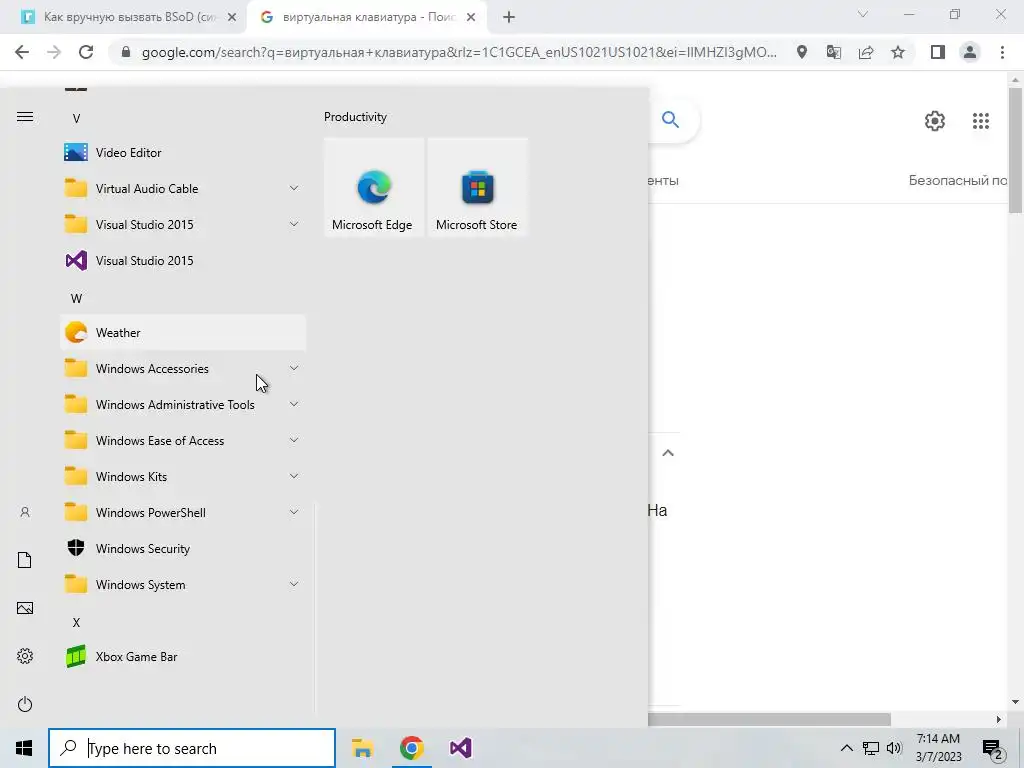Open Chrome side panel

pos(938,52)
